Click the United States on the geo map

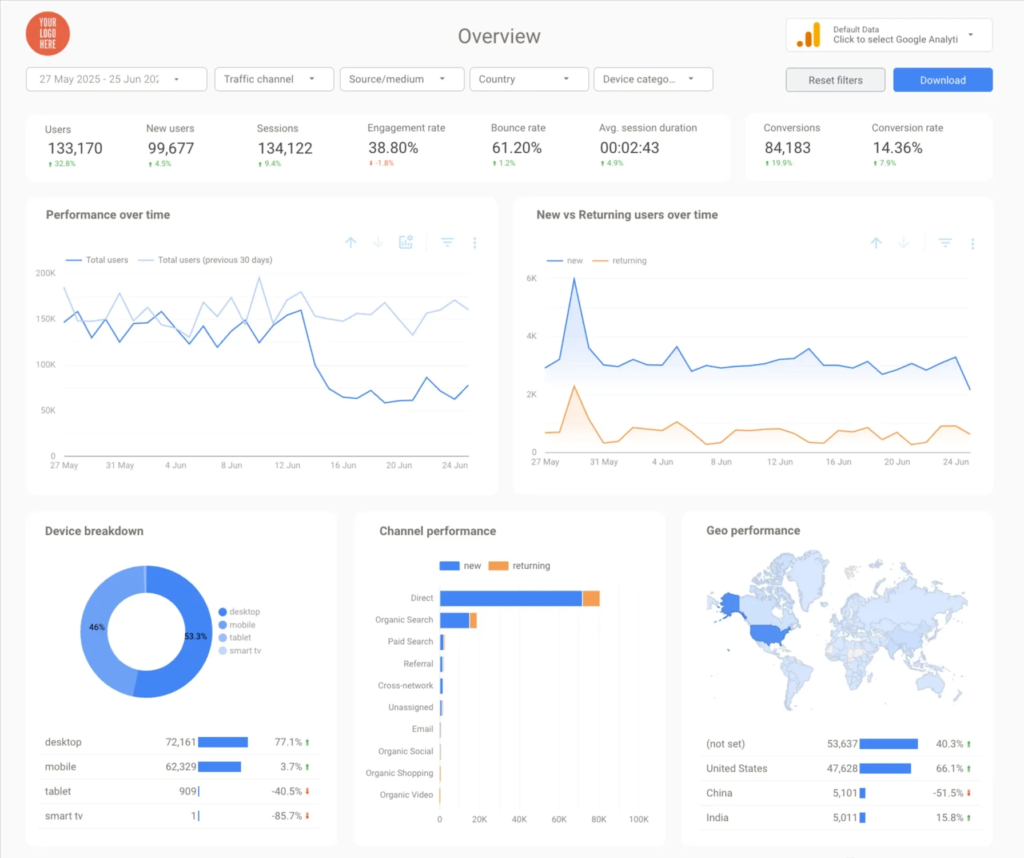[769, 633]
